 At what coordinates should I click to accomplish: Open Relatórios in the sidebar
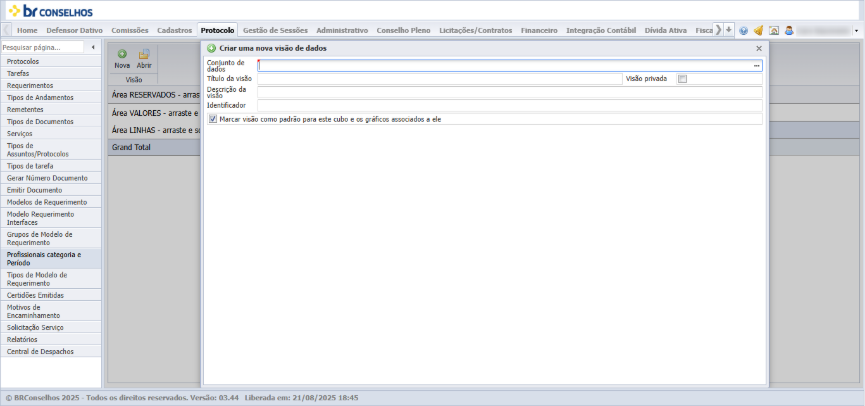tap(51, 340)
